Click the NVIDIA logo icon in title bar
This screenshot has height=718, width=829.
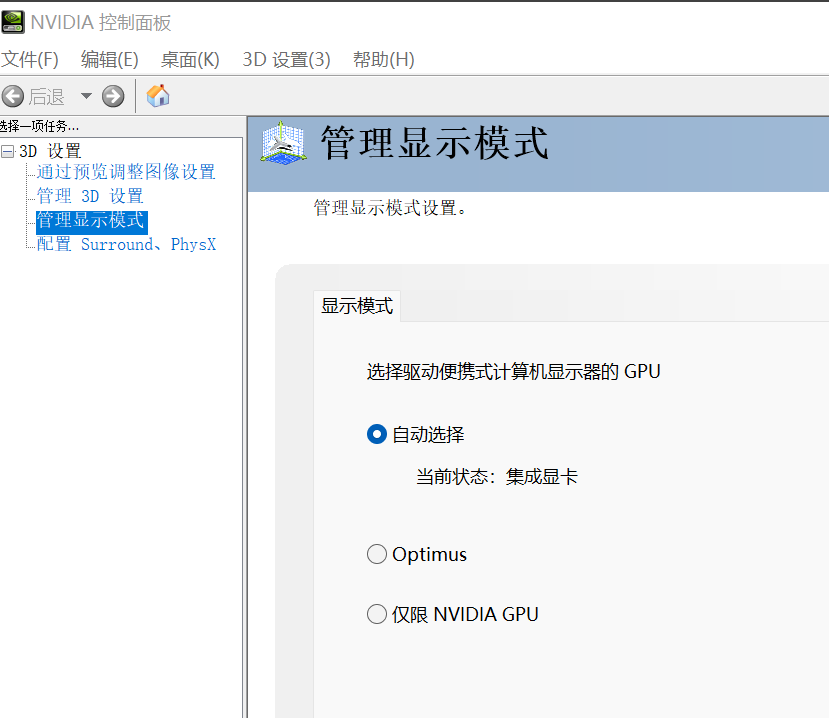click(x=12, y=22)
